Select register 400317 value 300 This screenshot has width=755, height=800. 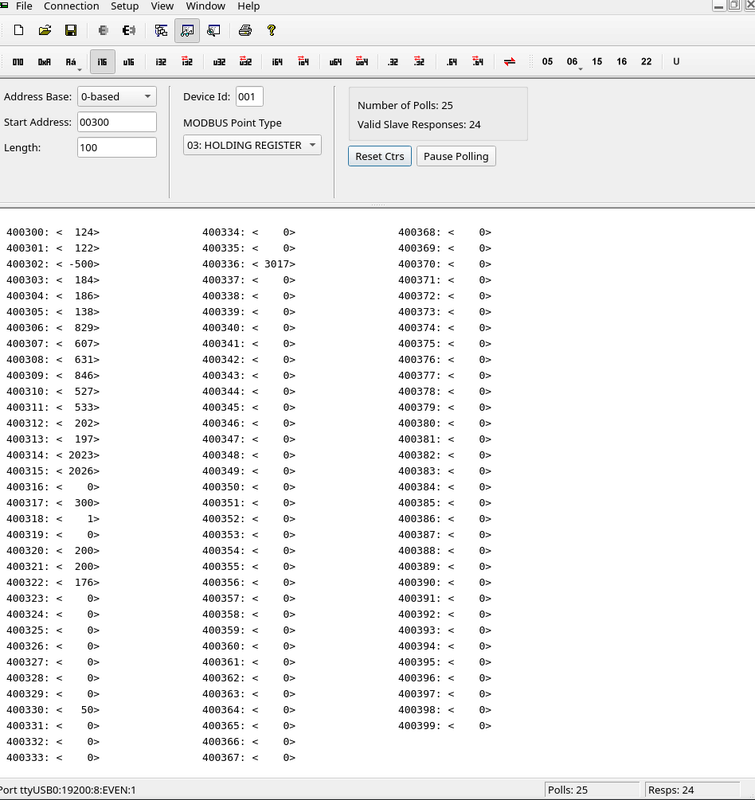pyautogui.click(x=53, y=503)
